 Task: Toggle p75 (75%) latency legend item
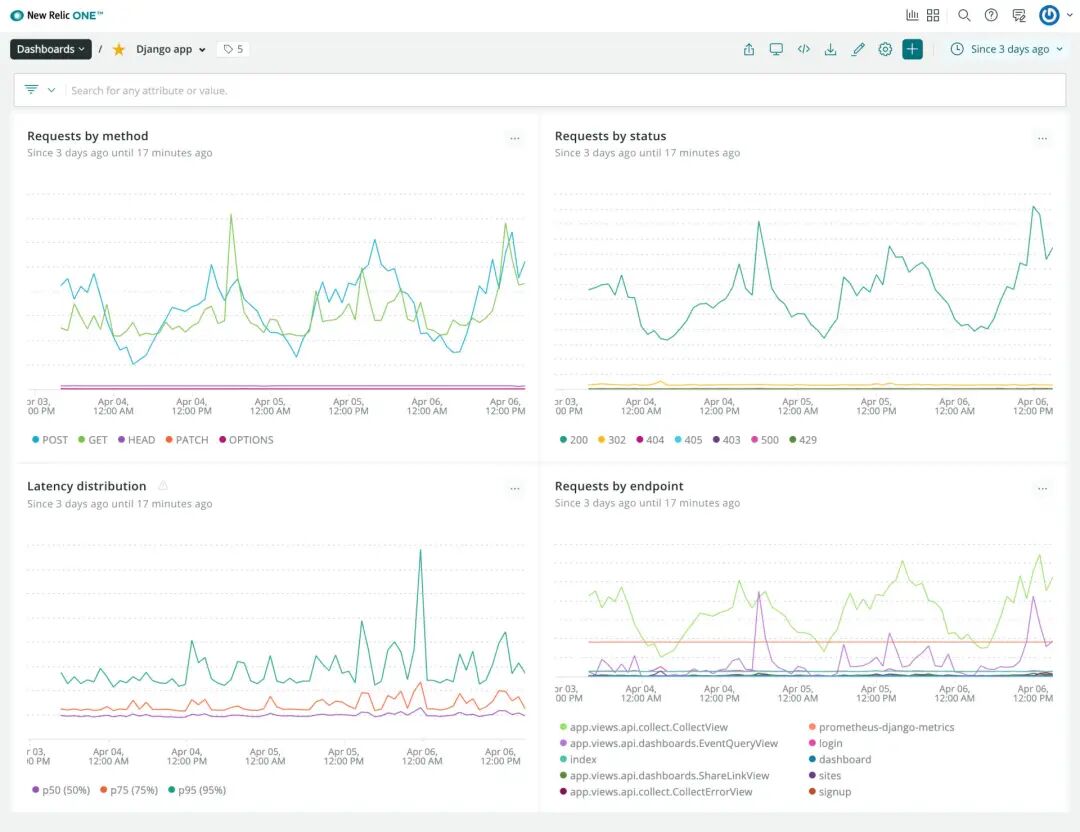click(x=129, y=790)
